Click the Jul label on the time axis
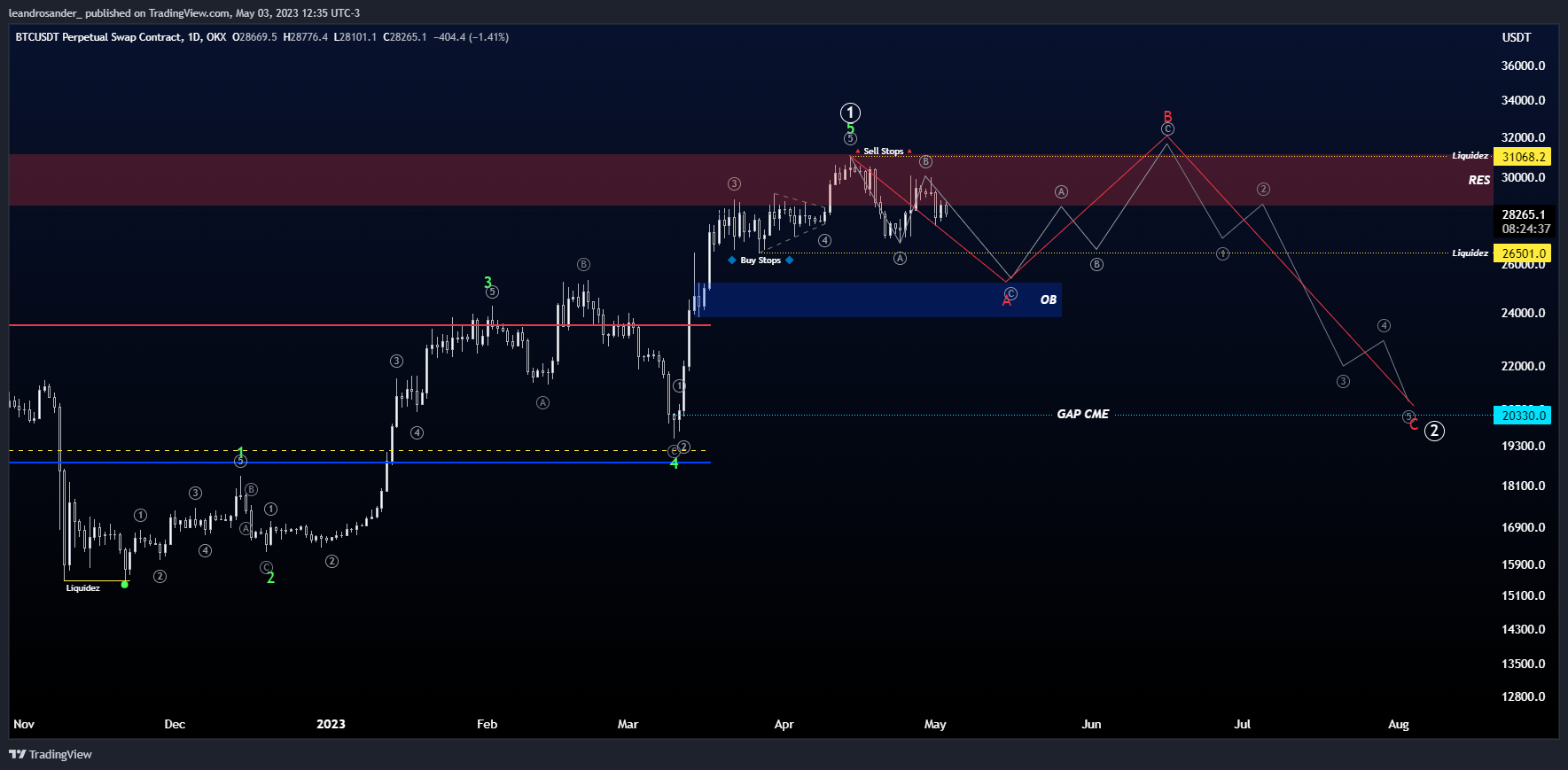1568x770 pixels. tap(1243, 724)
